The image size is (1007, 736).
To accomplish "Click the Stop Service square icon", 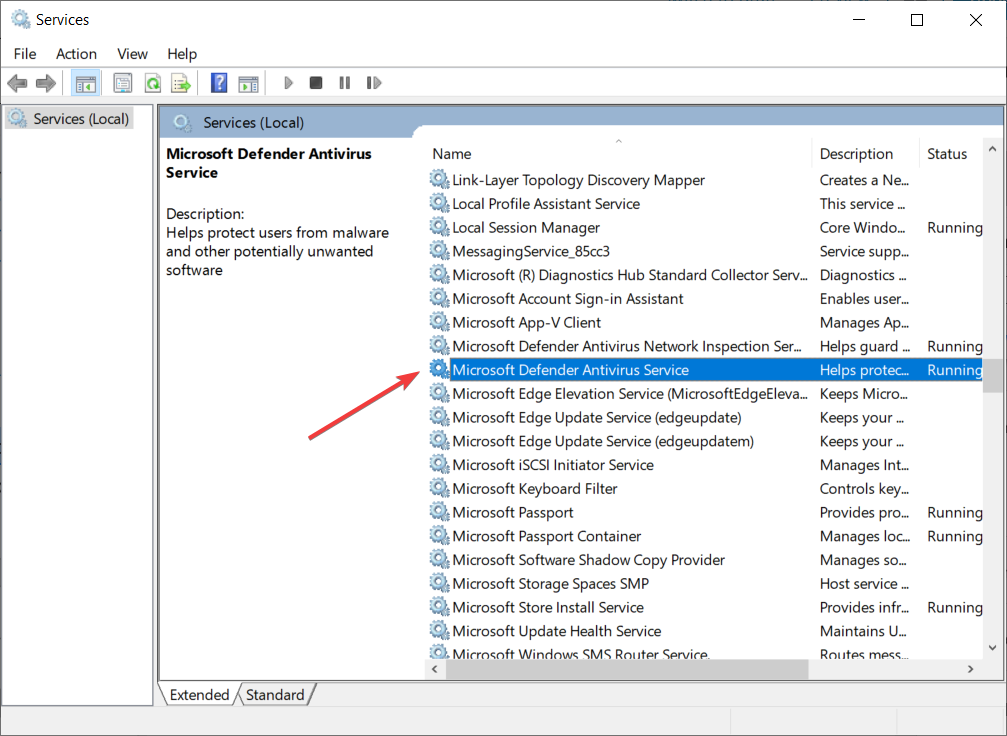I will coord(316,83).
